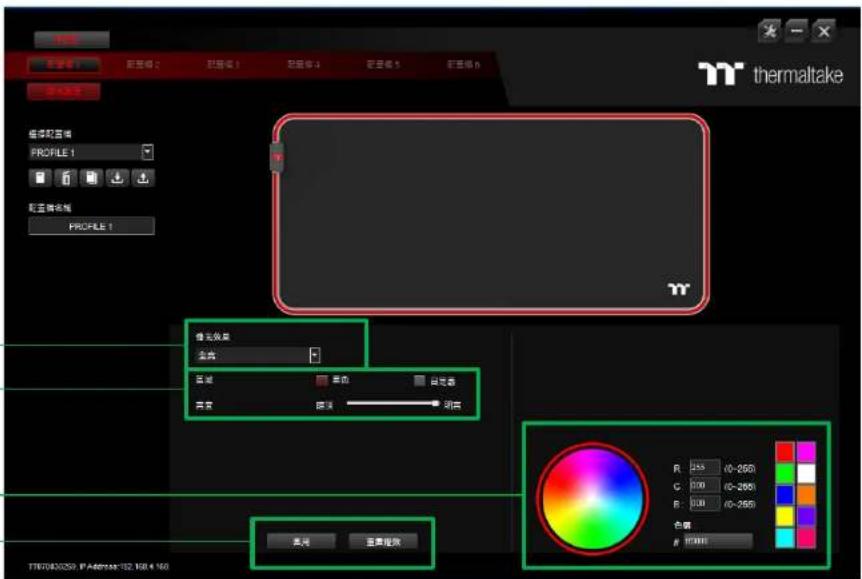
Task: Close the Thermaltake window
Action: (x=824, y=31)
